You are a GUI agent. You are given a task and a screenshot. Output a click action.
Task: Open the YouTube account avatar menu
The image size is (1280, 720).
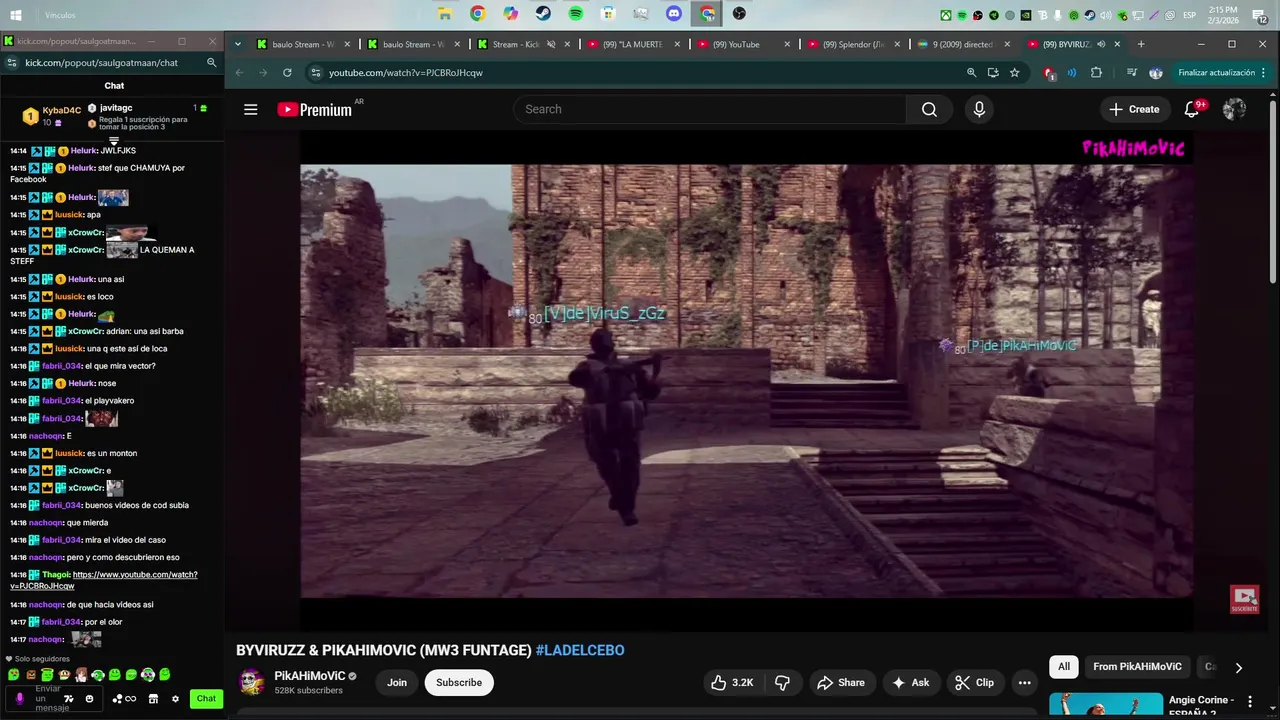(x=1234, y=110)
